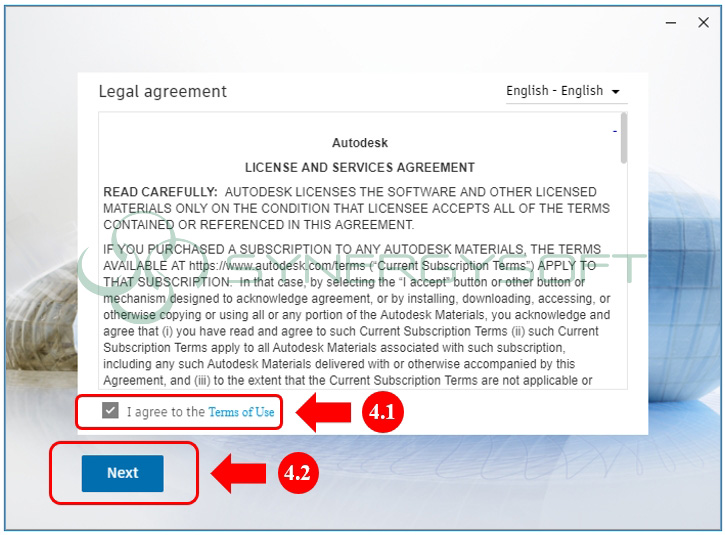The width and height of the screenshot is (725, 535).
Task: Click the license agreement scrollbar thumb
Action: coord(624,138)
